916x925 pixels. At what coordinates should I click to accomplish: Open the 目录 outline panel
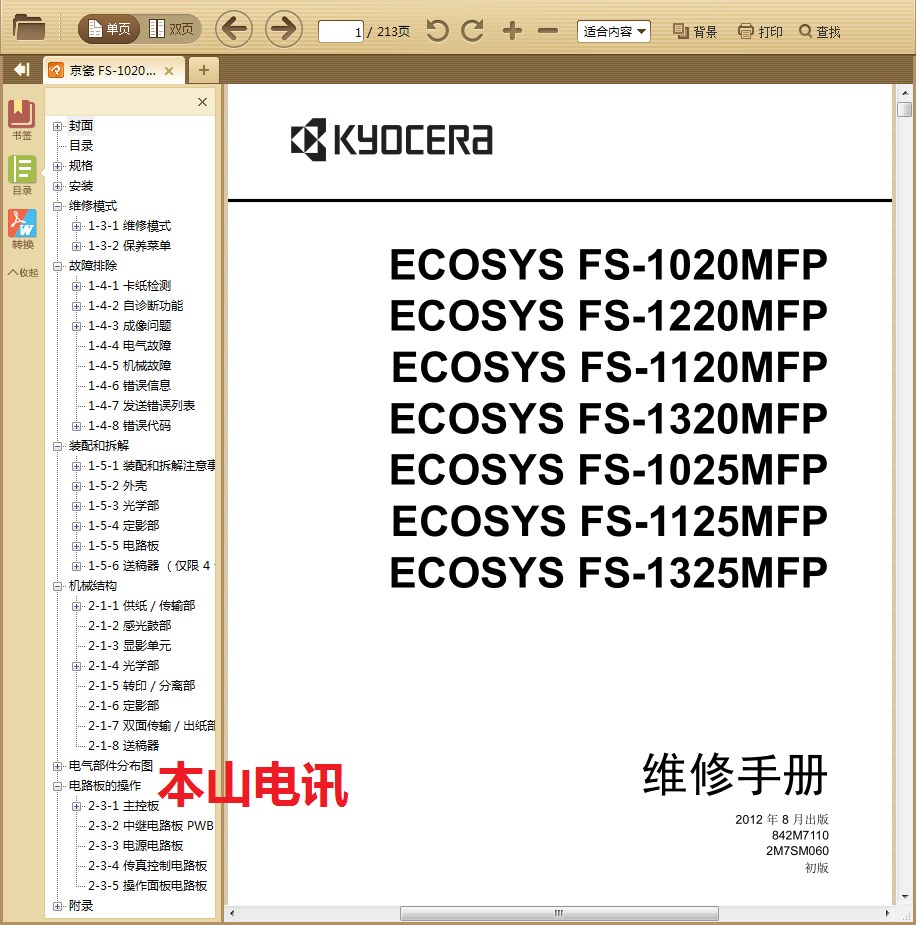(22, 175)
